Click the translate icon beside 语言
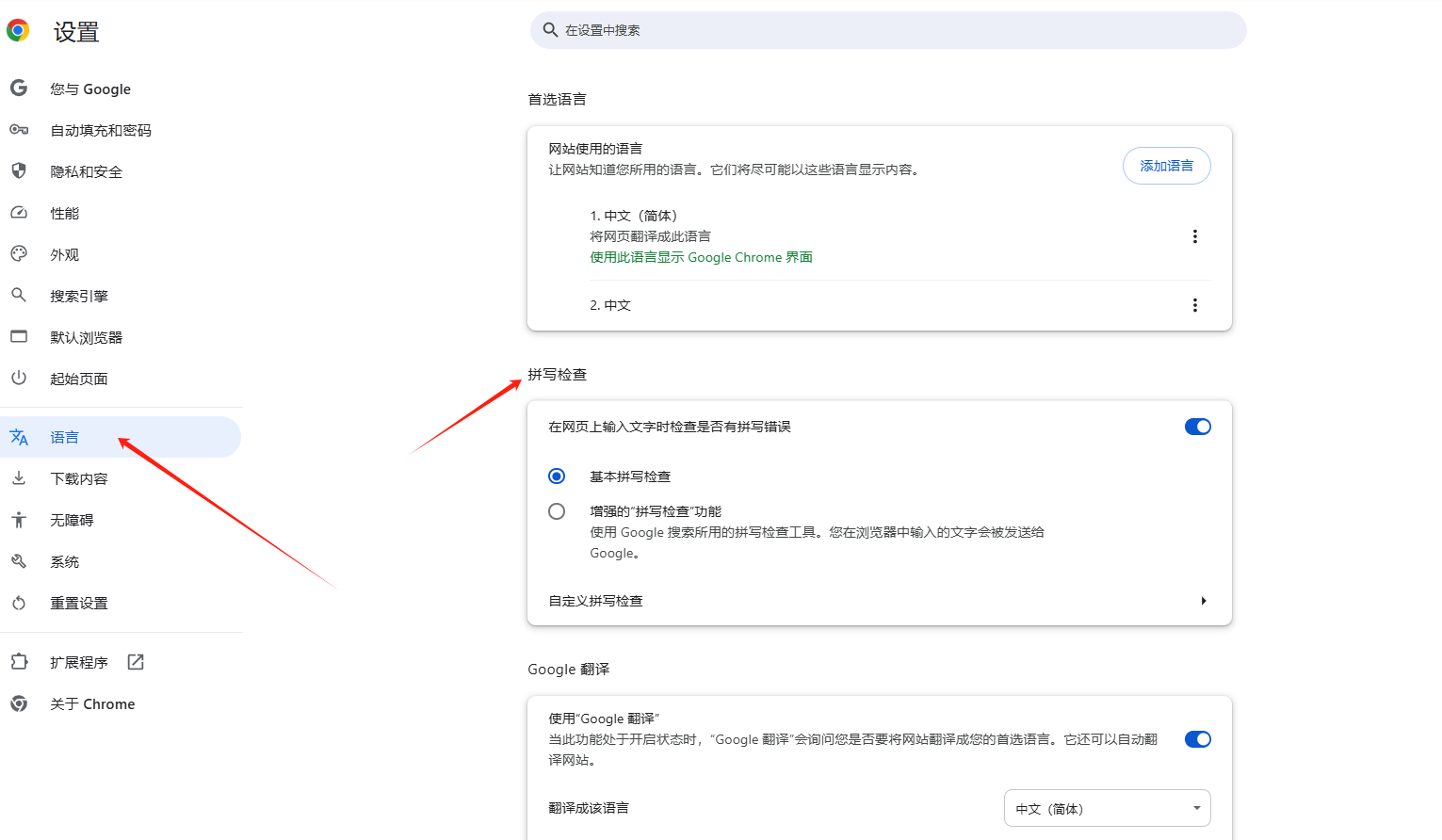This screenshot has width=1442, height=840. click(x=19, y=437)
